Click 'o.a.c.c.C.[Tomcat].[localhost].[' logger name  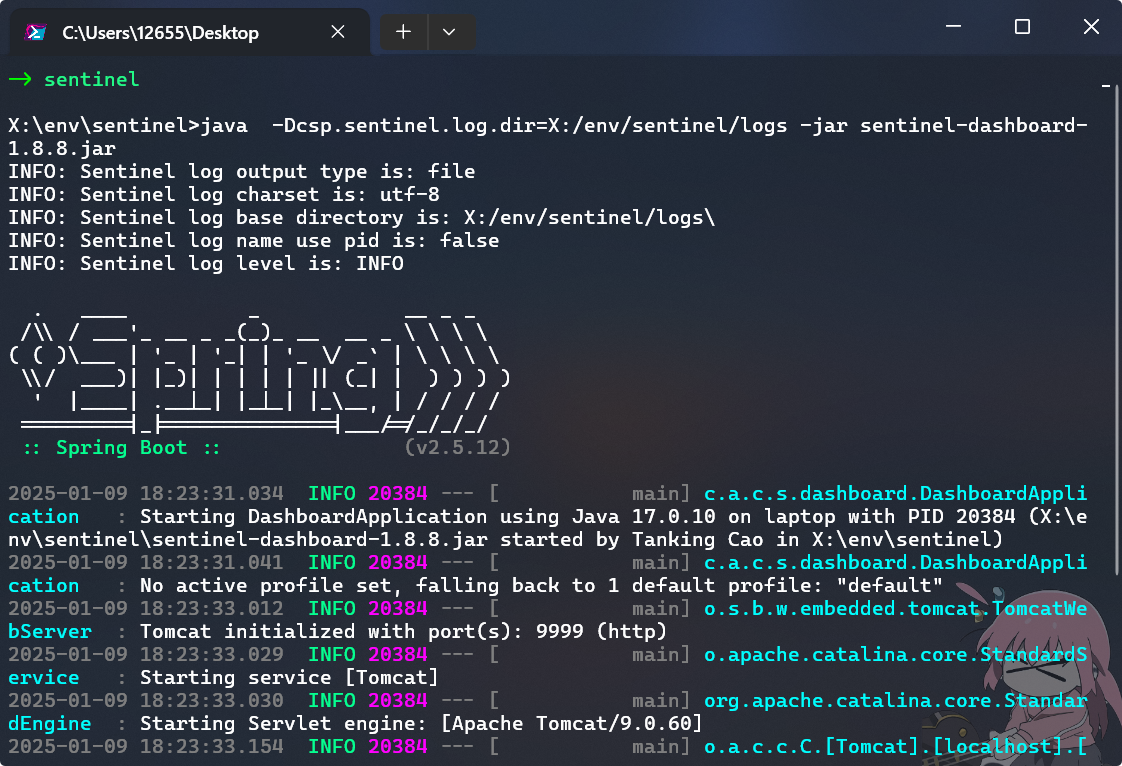click(x=896, y=746)
